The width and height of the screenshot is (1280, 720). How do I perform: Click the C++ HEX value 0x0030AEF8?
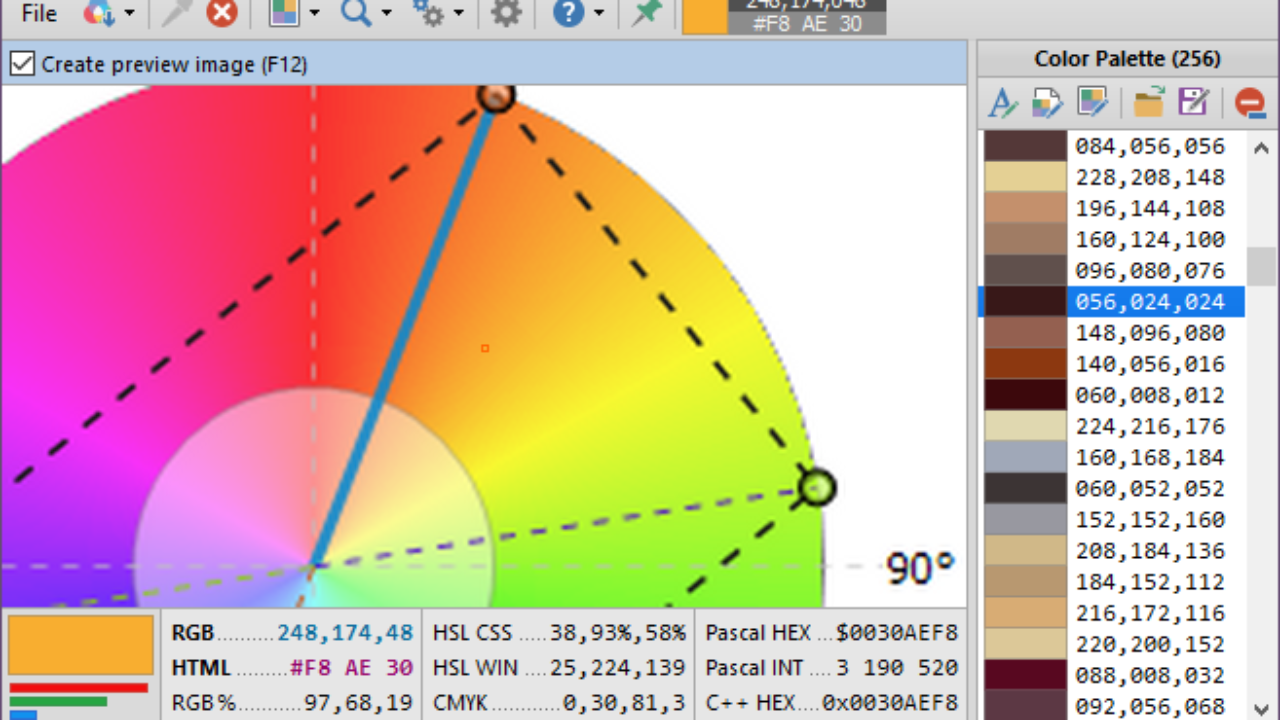click(x=890, y=703)
